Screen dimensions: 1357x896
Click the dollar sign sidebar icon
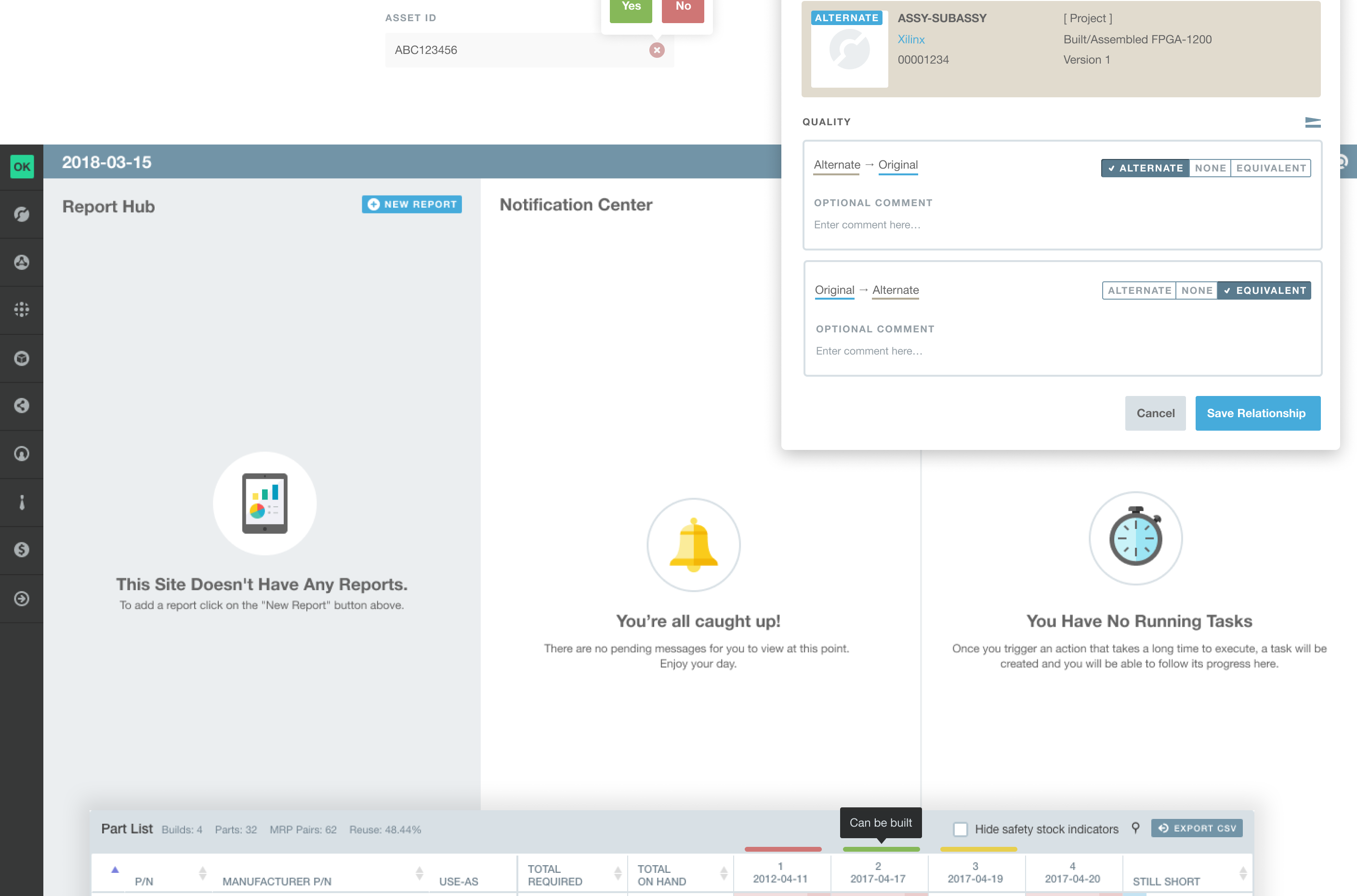coord(22,550)
